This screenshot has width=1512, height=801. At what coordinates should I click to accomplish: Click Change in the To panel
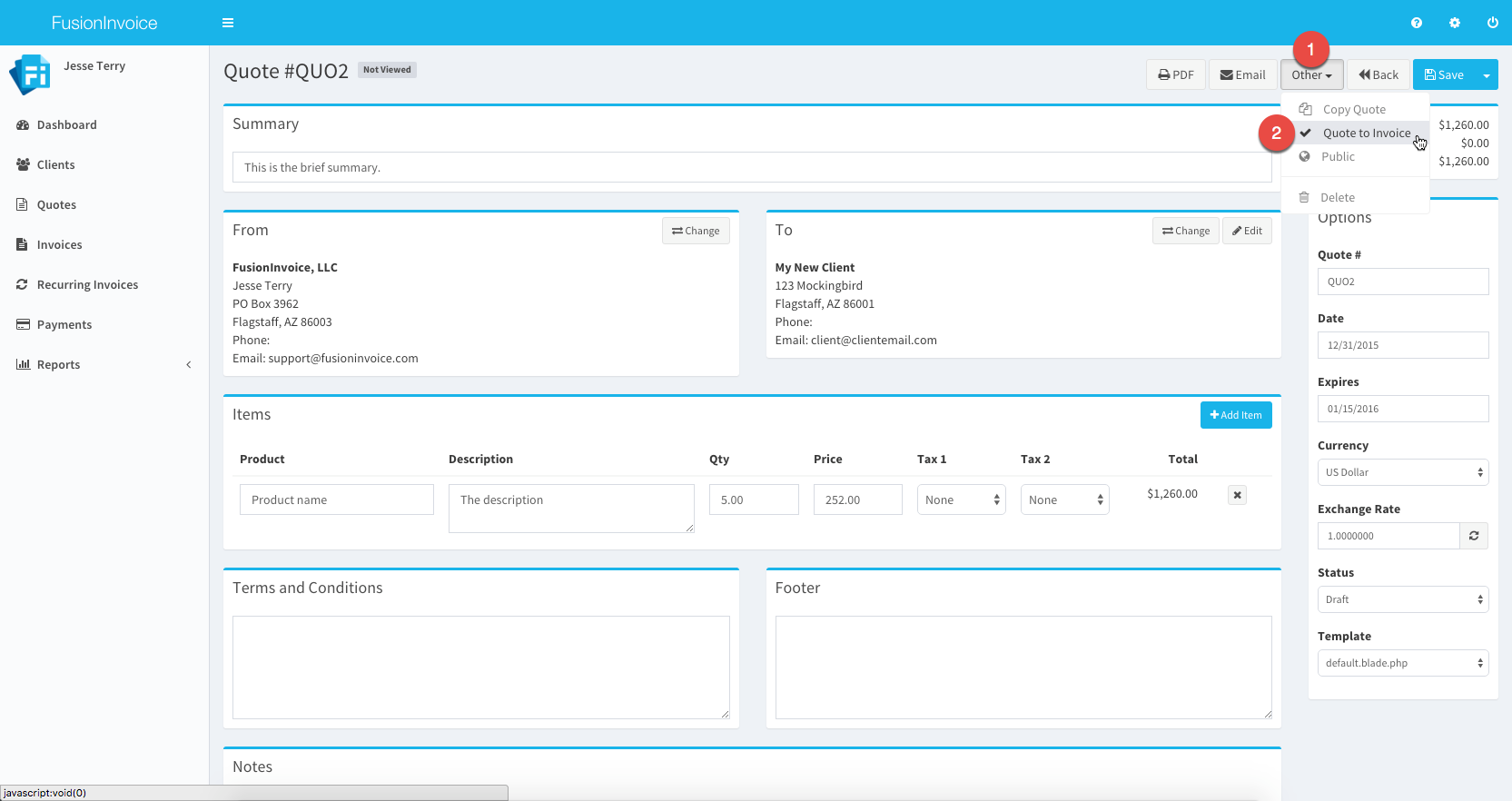tap(1186, 231)
